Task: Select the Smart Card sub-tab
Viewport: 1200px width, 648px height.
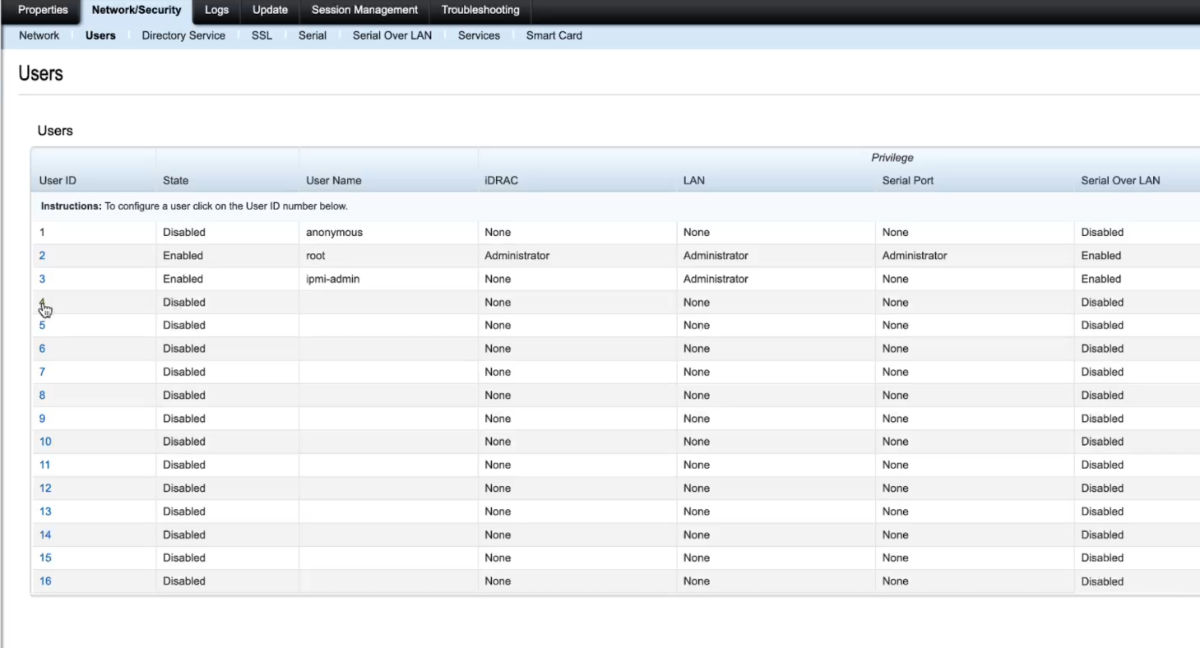Action: click(554, 35)
